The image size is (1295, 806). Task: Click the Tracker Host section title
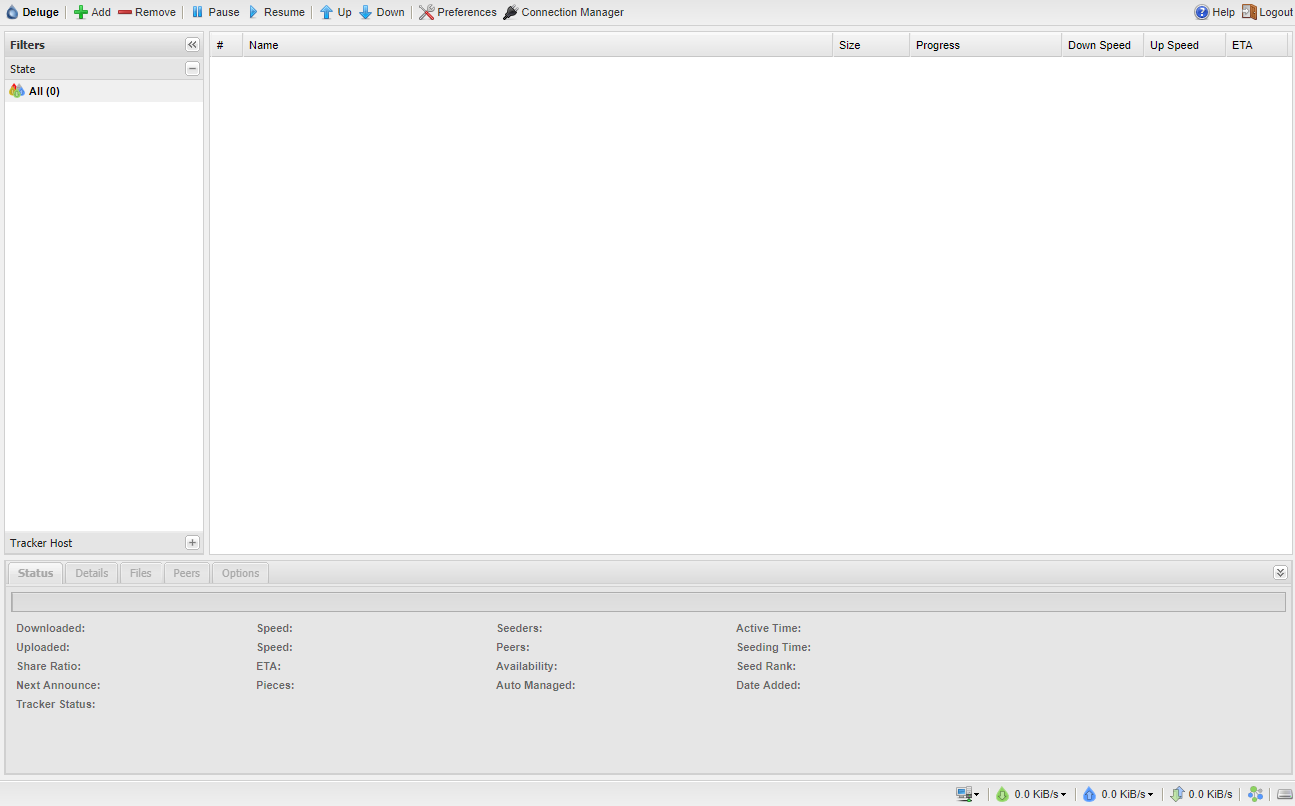(41, 543)
